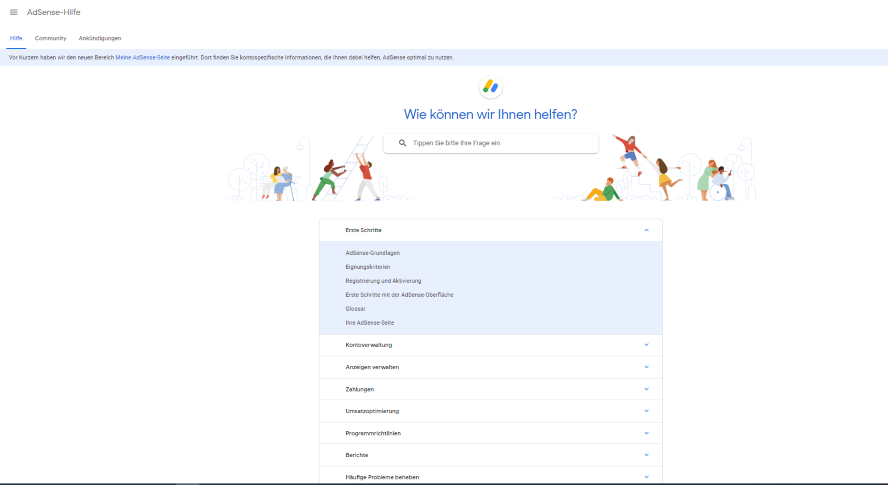Expand the Umsatzoptimierung chevron

point(646,411)
